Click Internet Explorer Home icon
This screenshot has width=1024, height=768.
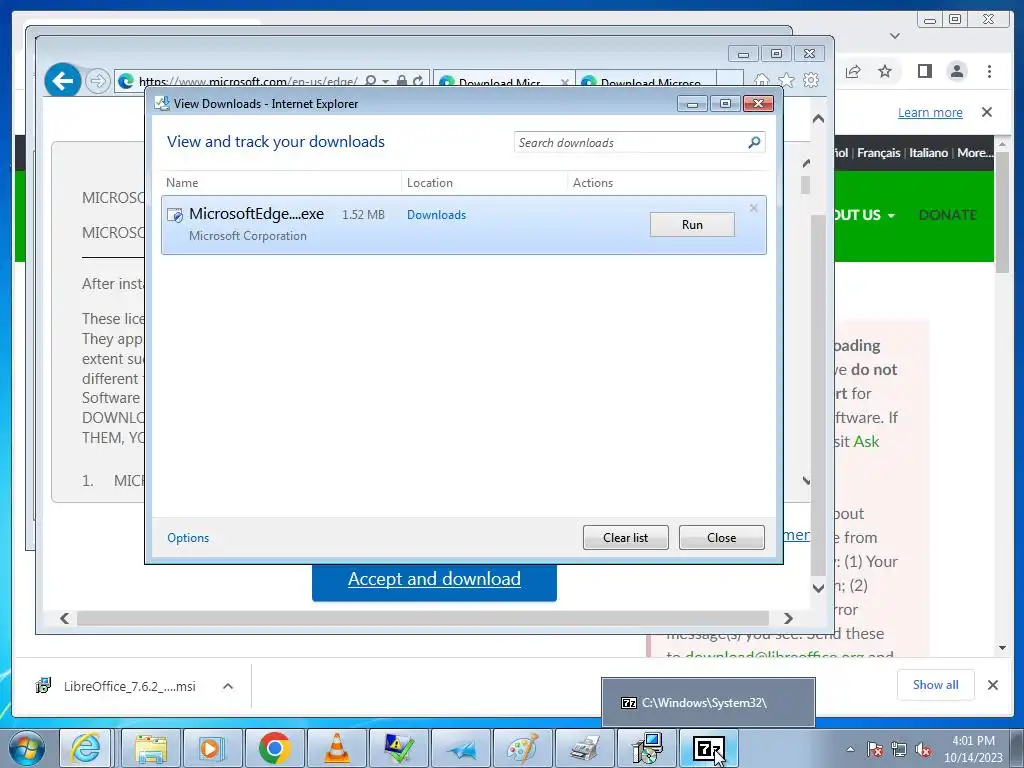pyautogui.click(x=761, y=80)
